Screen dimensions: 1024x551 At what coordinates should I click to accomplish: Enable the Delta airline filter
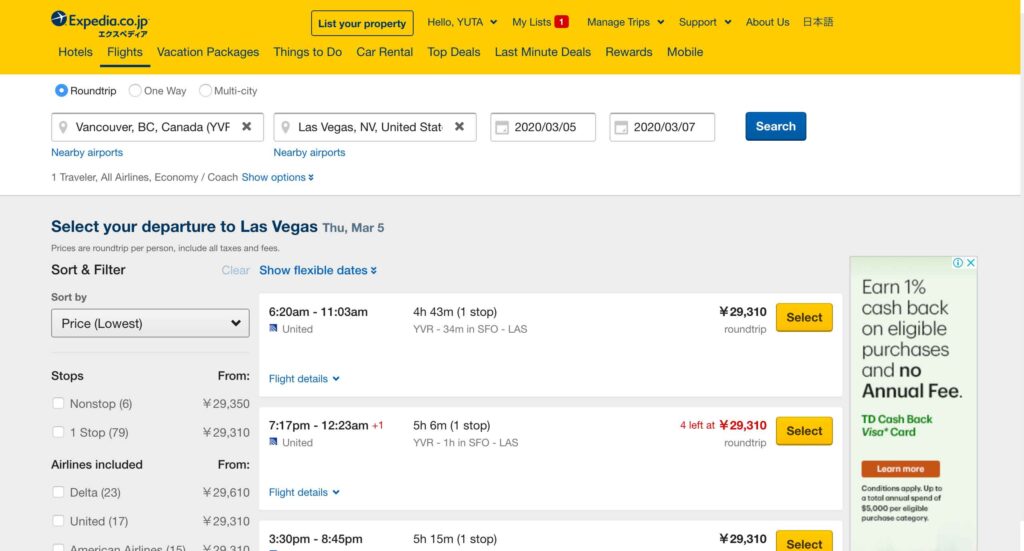[58, 493]
